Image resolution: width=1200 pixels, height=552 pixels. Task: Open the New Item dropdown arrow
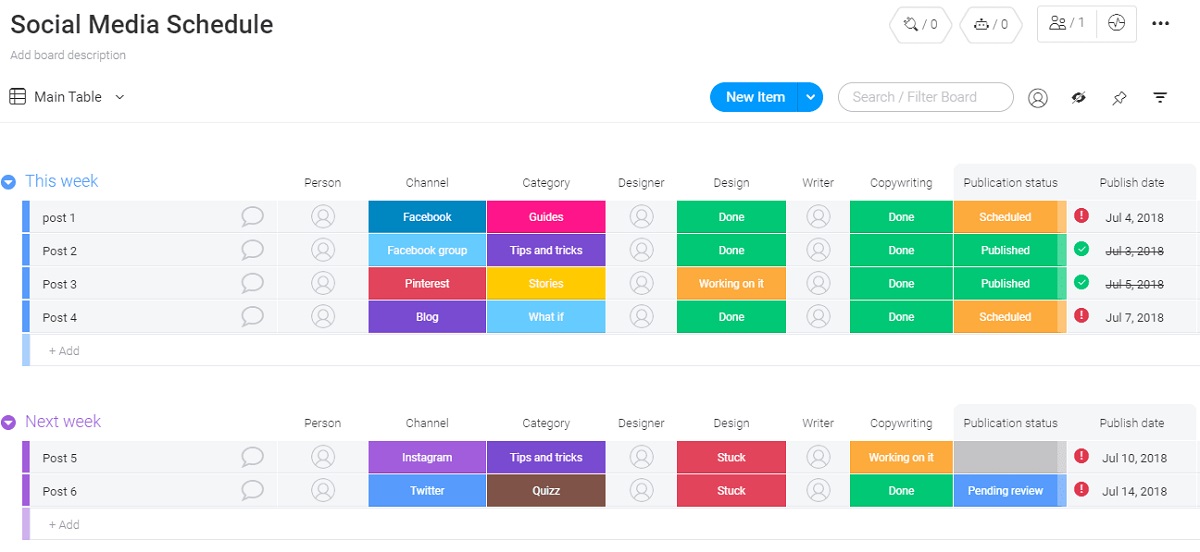click(x=811, y=97)
